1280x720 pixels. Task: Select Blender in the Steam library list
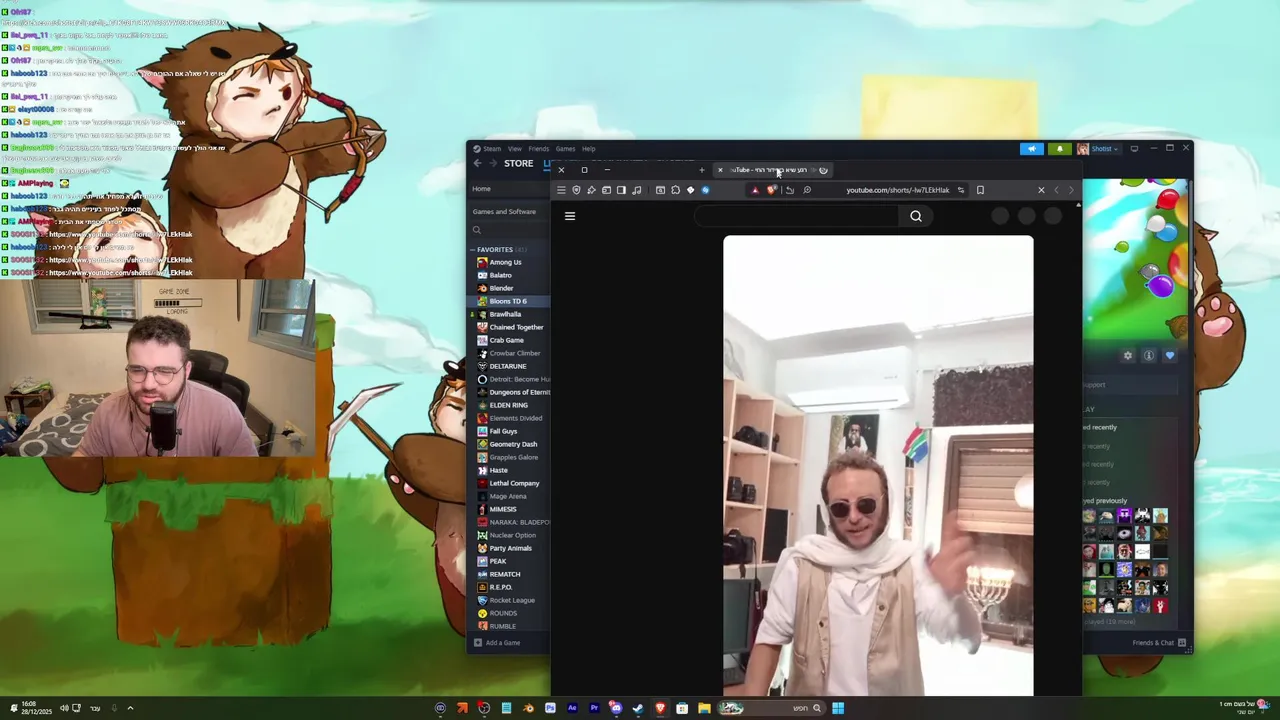tap(501, 288)
